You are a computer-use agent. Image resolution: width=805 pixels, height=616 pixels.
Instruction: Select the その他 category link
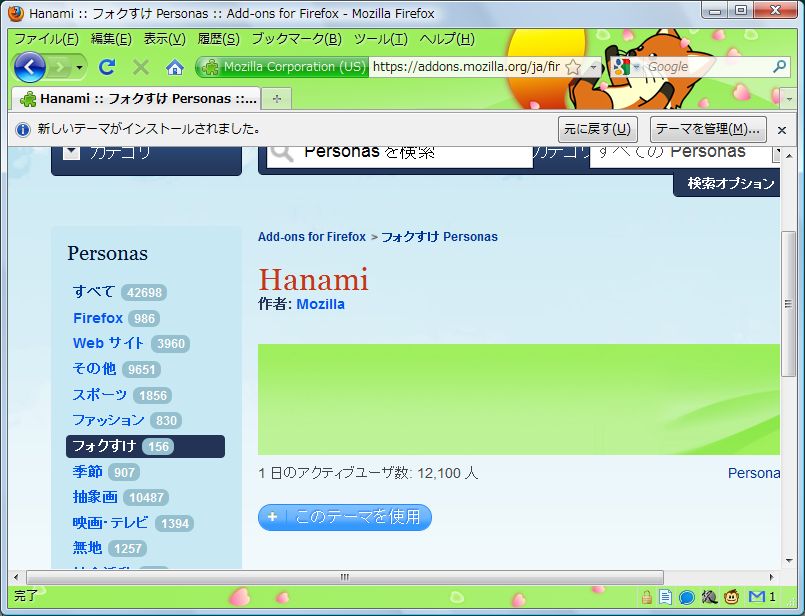tap(94, 369)
